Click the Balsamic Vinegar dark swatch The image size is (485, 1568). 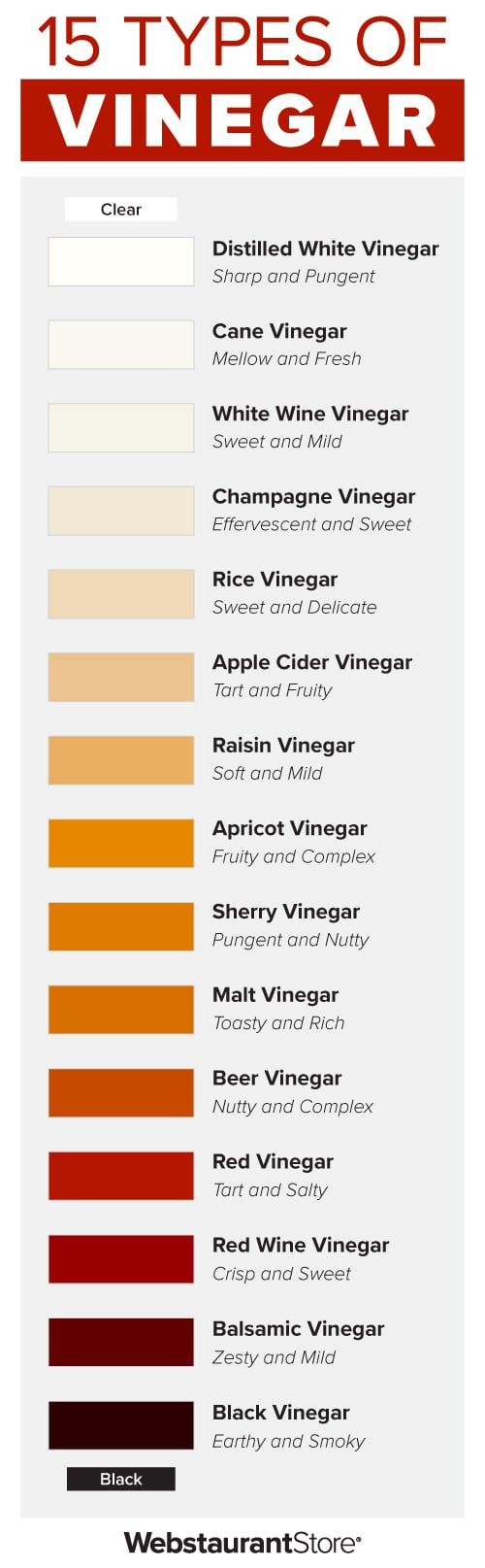(x=121, y=1343)
